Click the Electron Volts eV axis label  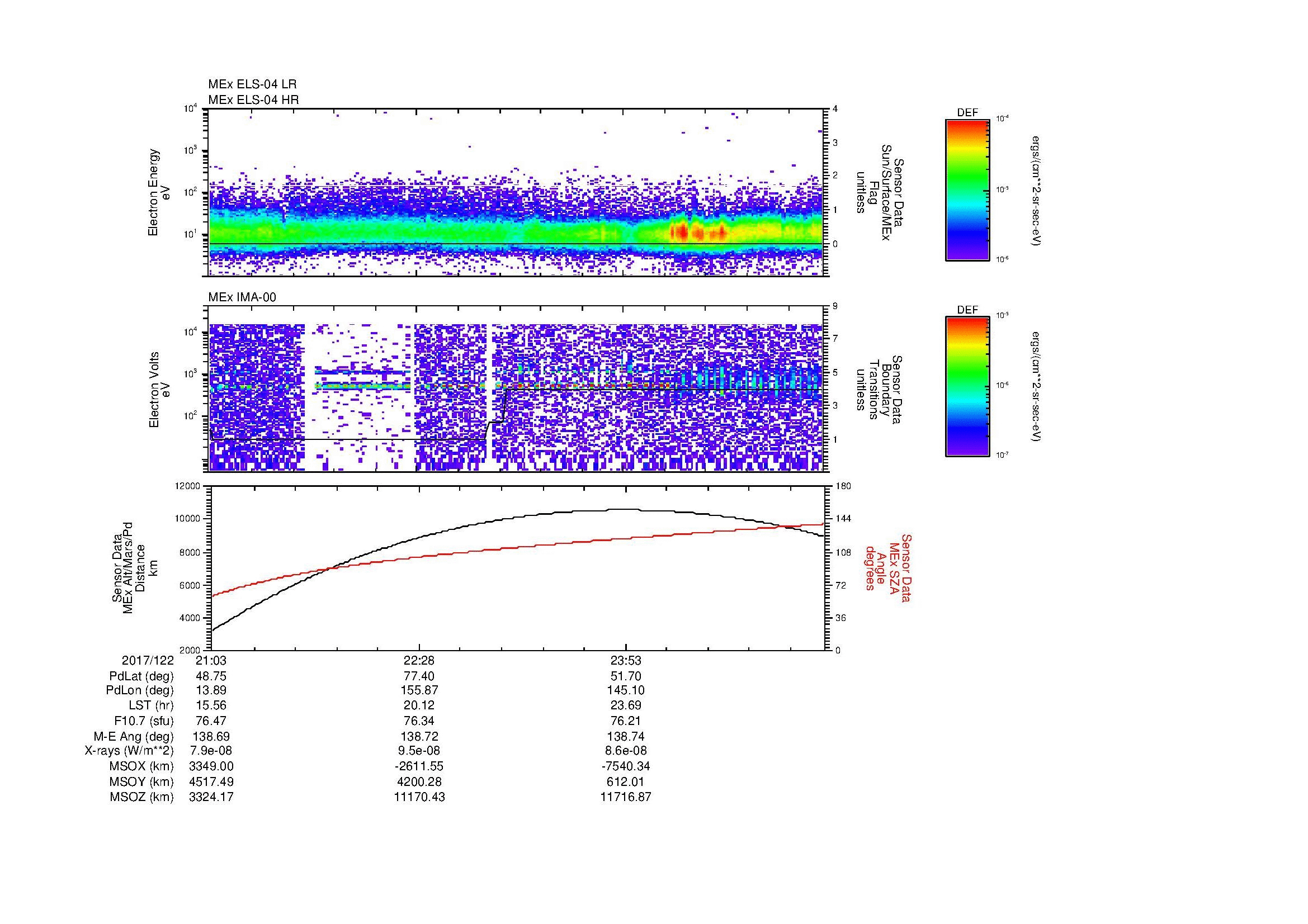pyautogui.click(x=159, y=390)
